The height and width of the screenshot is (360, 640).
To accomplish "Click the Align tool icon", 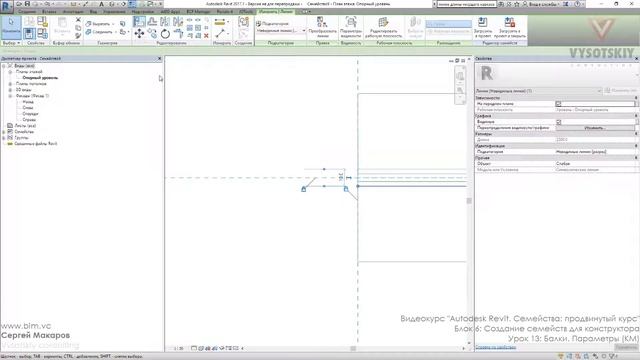I will [x=139, y=21].
